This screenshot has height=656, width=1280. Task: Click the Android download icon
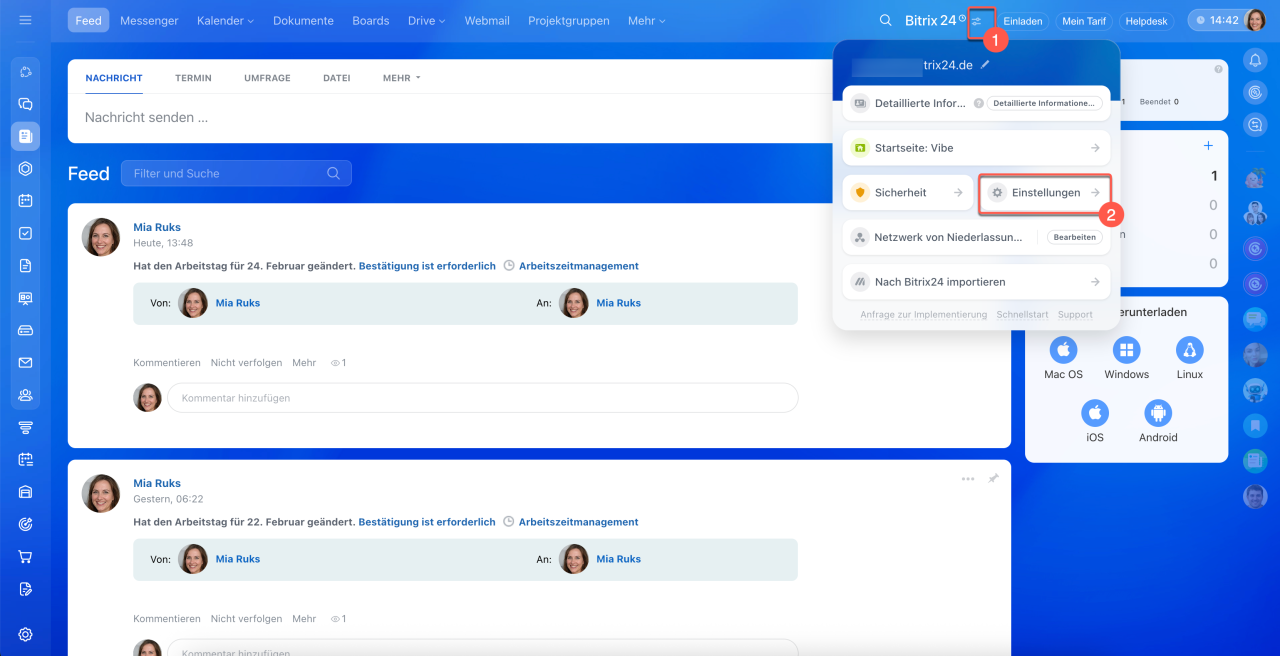(x=1158, y=413)
